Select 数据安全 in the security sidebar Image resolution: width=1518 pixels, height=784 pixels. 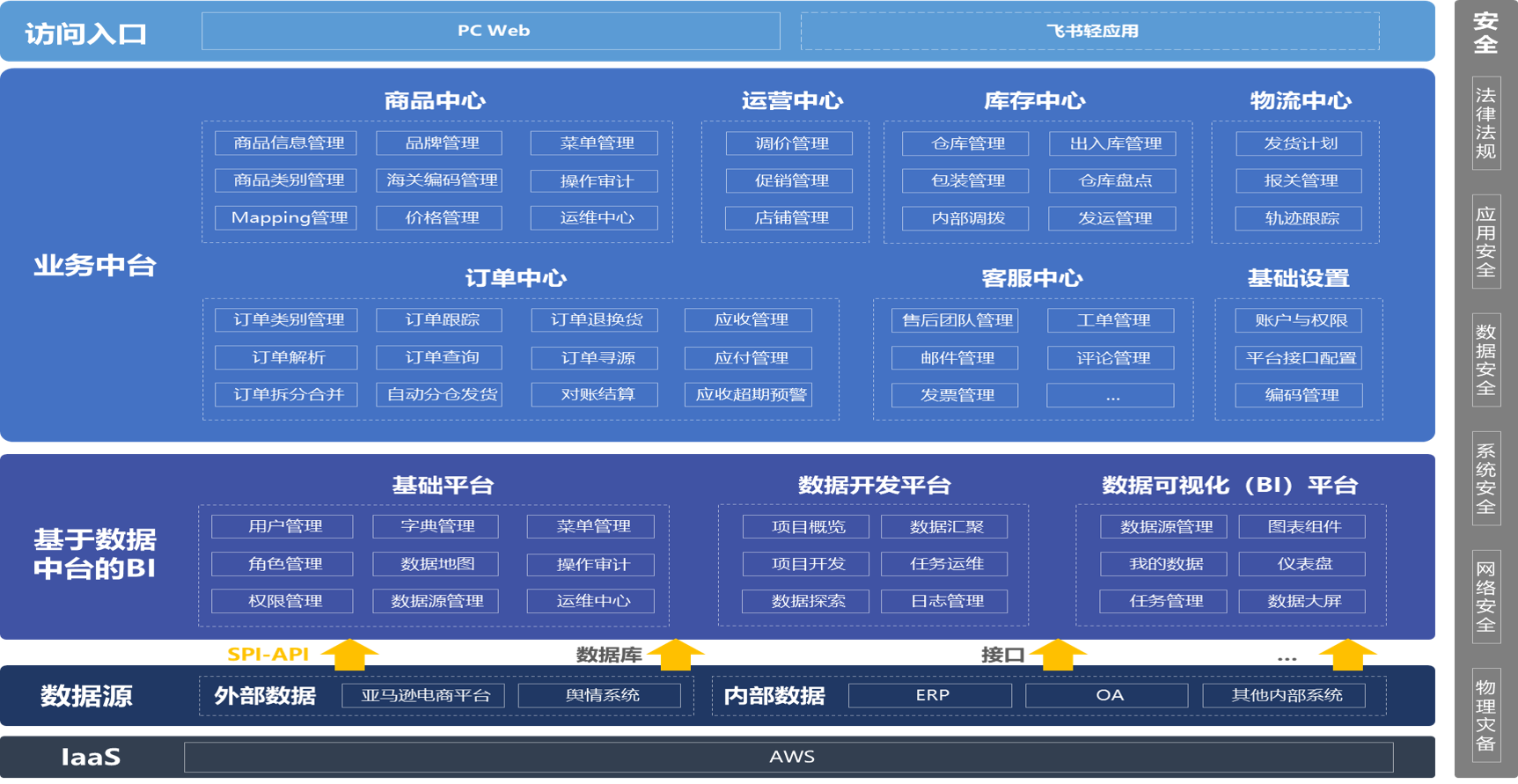tap(1485, 360)
